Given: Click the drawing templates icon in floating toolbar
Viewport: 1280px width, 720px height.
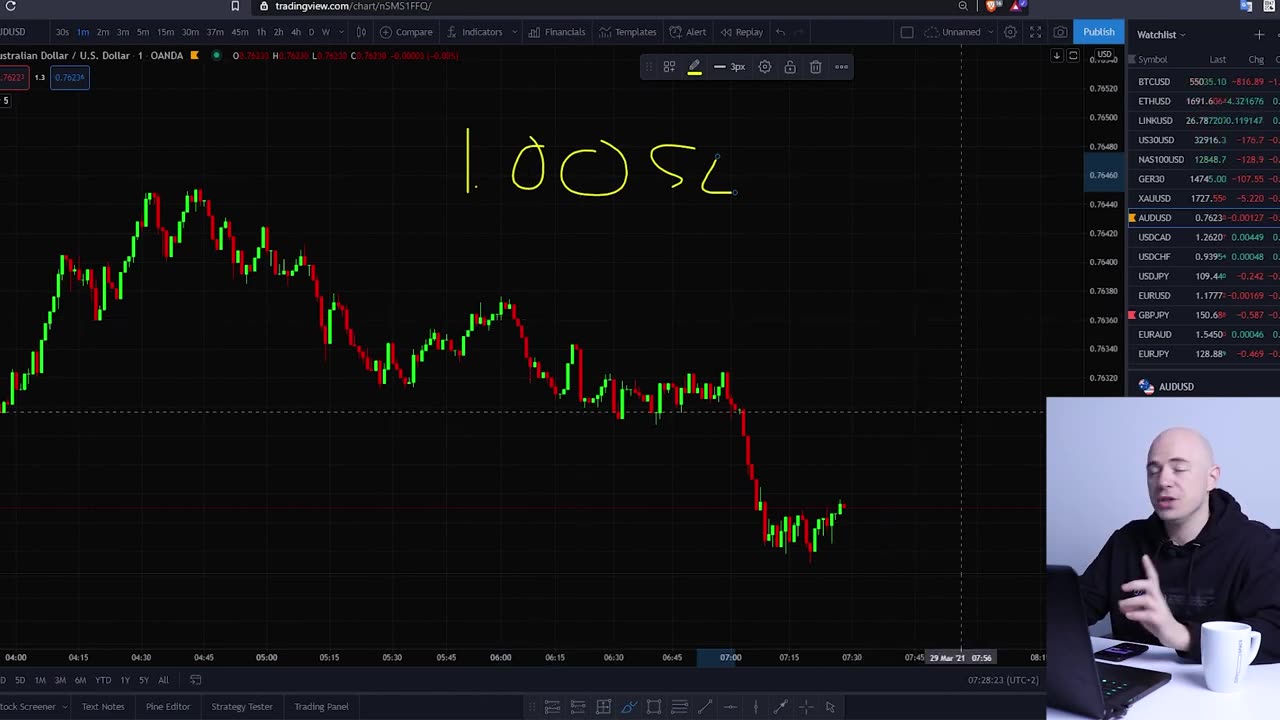Looking at the screenshot, I should click(669, 67).
